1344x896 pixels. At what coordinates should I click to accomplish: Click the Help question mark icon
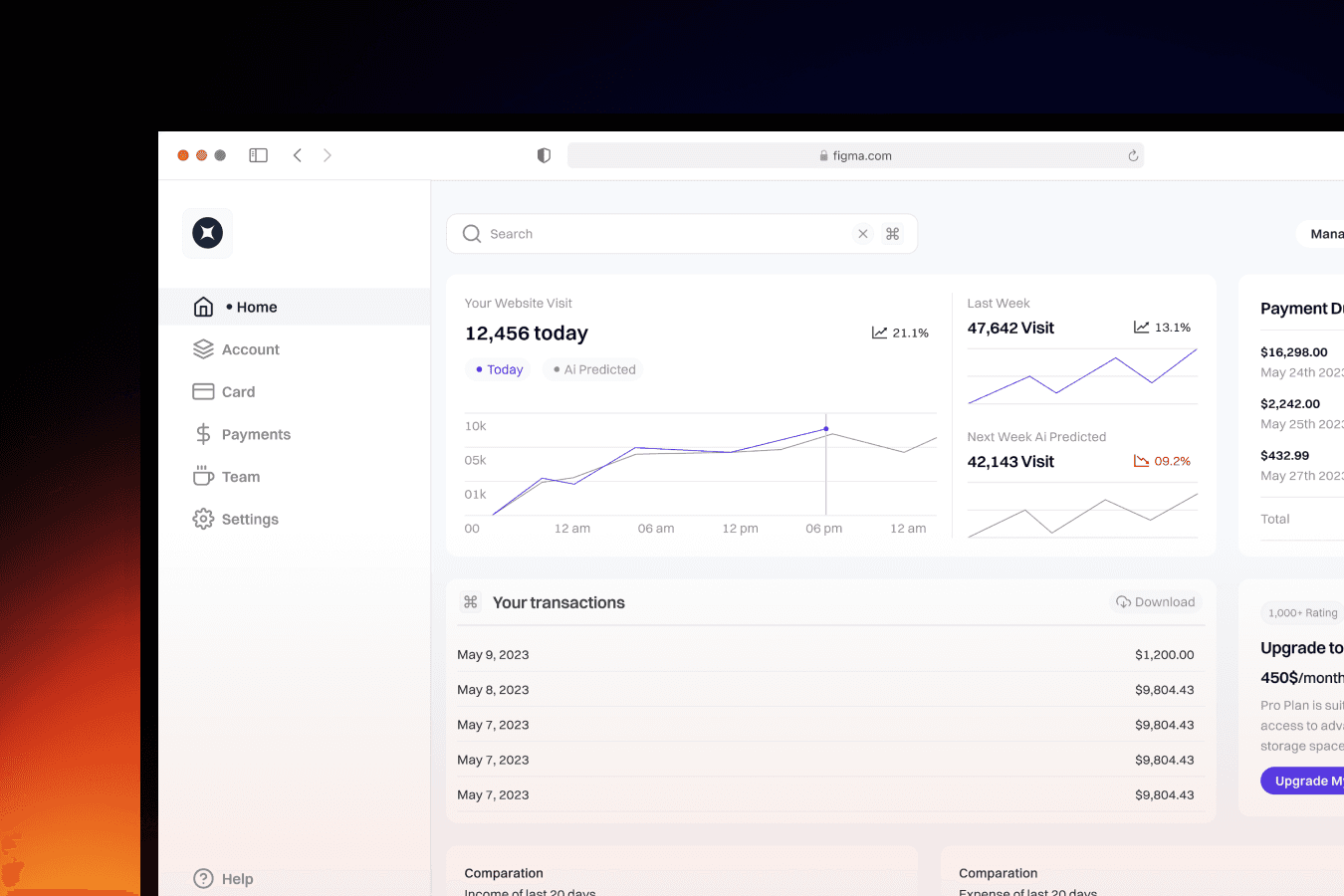pos(203,878)
